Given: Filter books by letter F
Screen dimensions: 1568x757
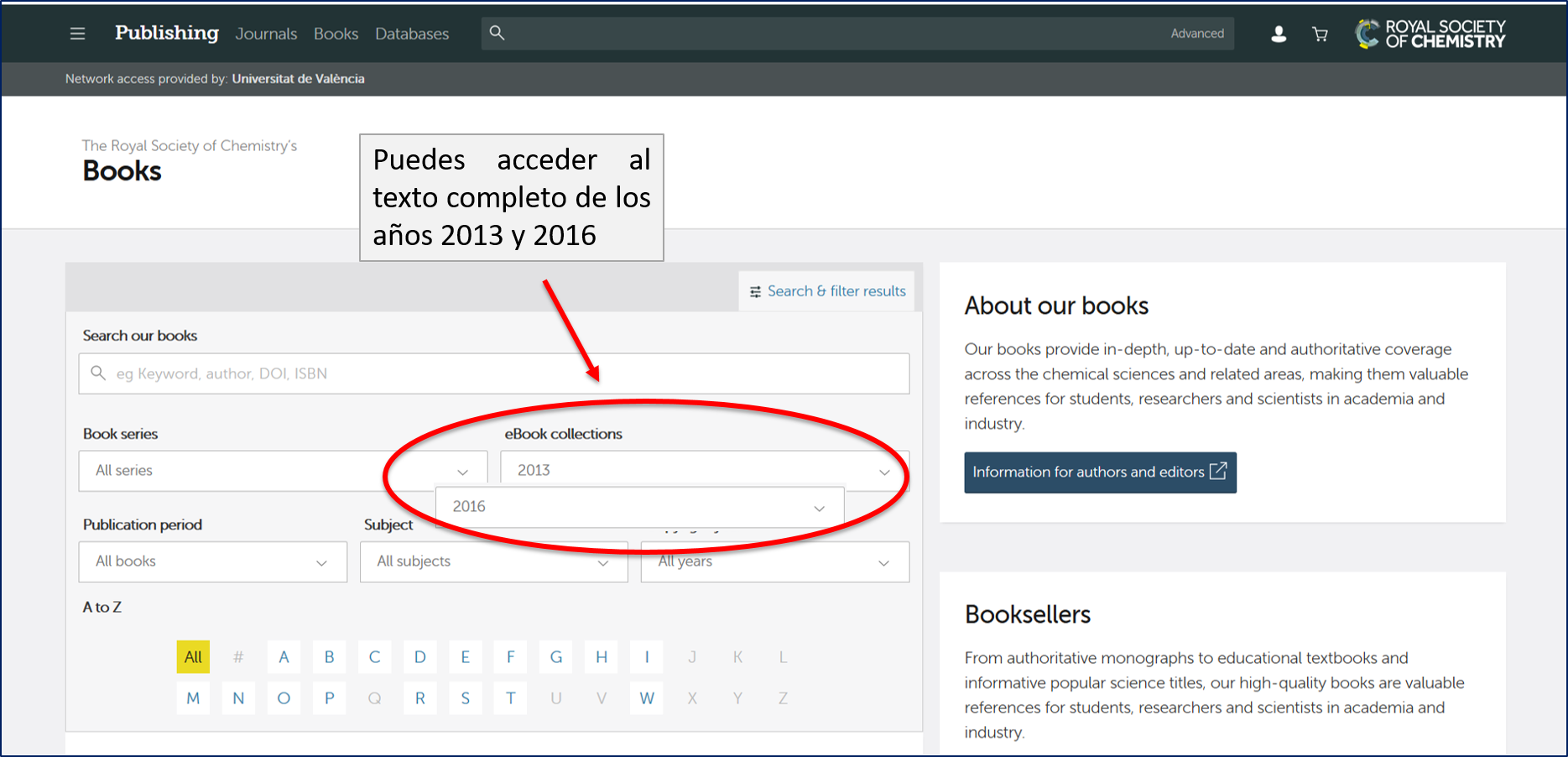Looking at the screenshot, I should pyautogui.click(x=510, y=657).
